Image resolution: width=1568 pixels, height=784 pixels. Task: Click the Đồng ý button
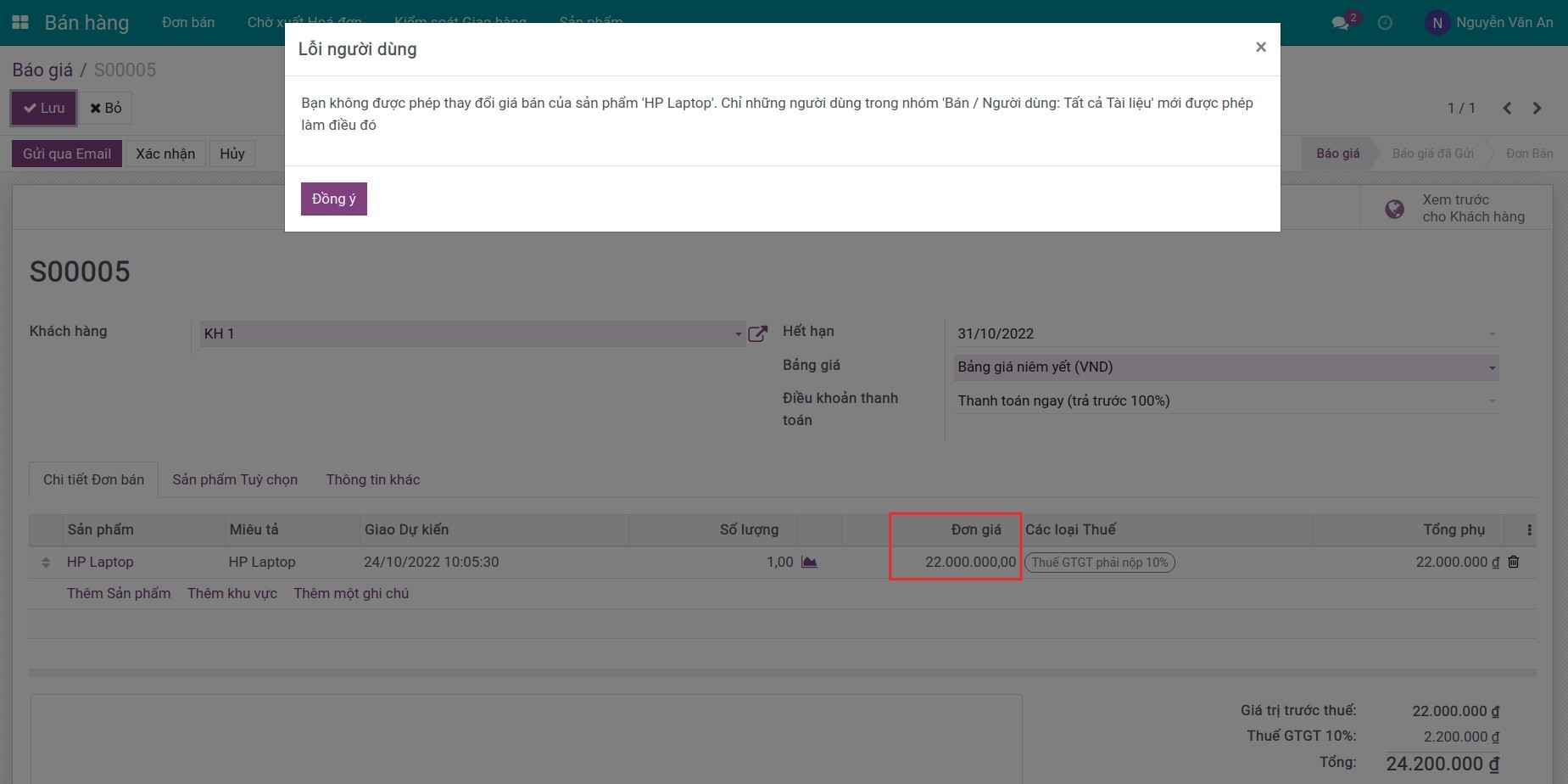[333, 199]
